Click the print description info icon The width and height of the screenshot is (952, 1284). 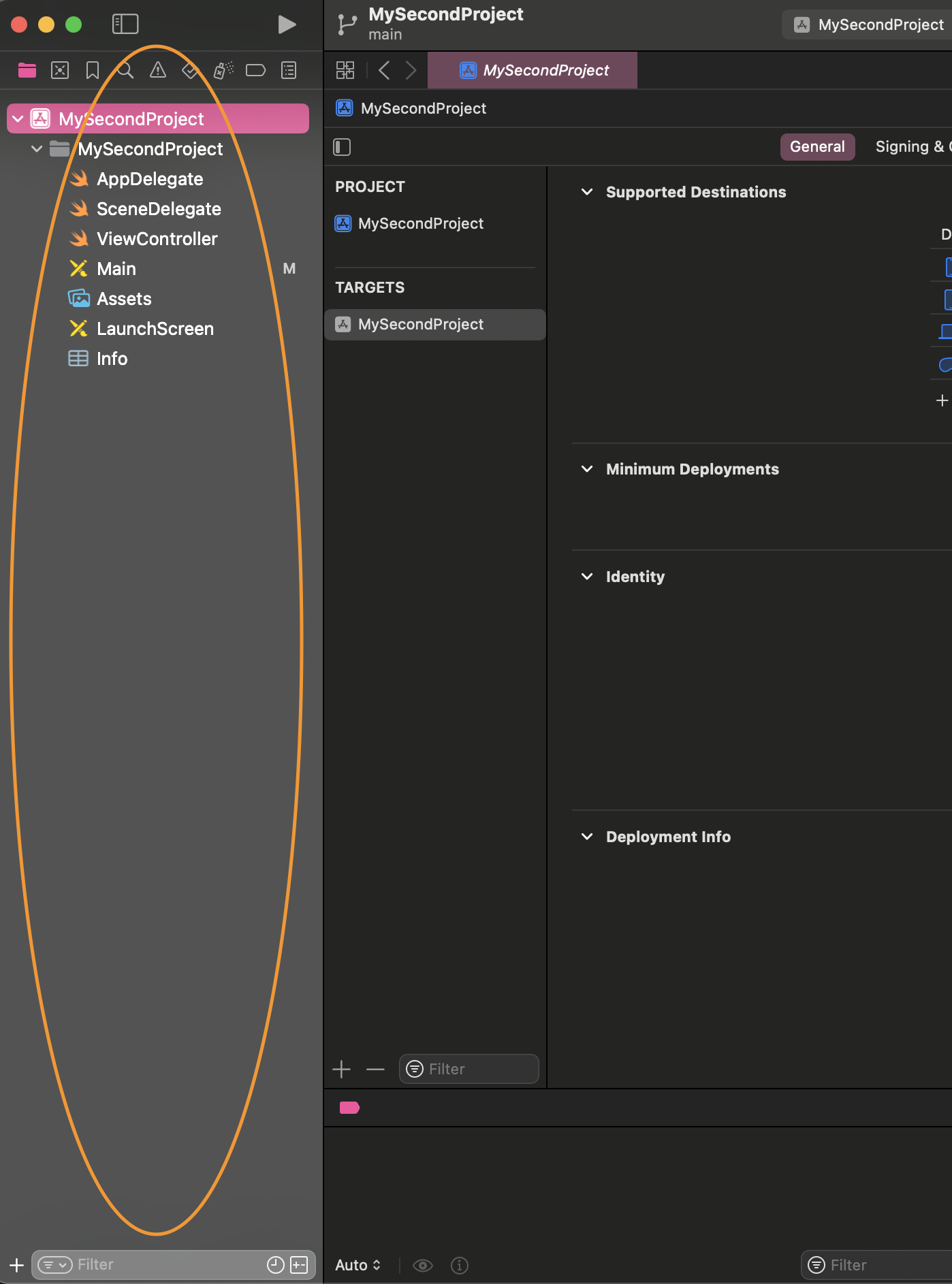[460, 1265]
